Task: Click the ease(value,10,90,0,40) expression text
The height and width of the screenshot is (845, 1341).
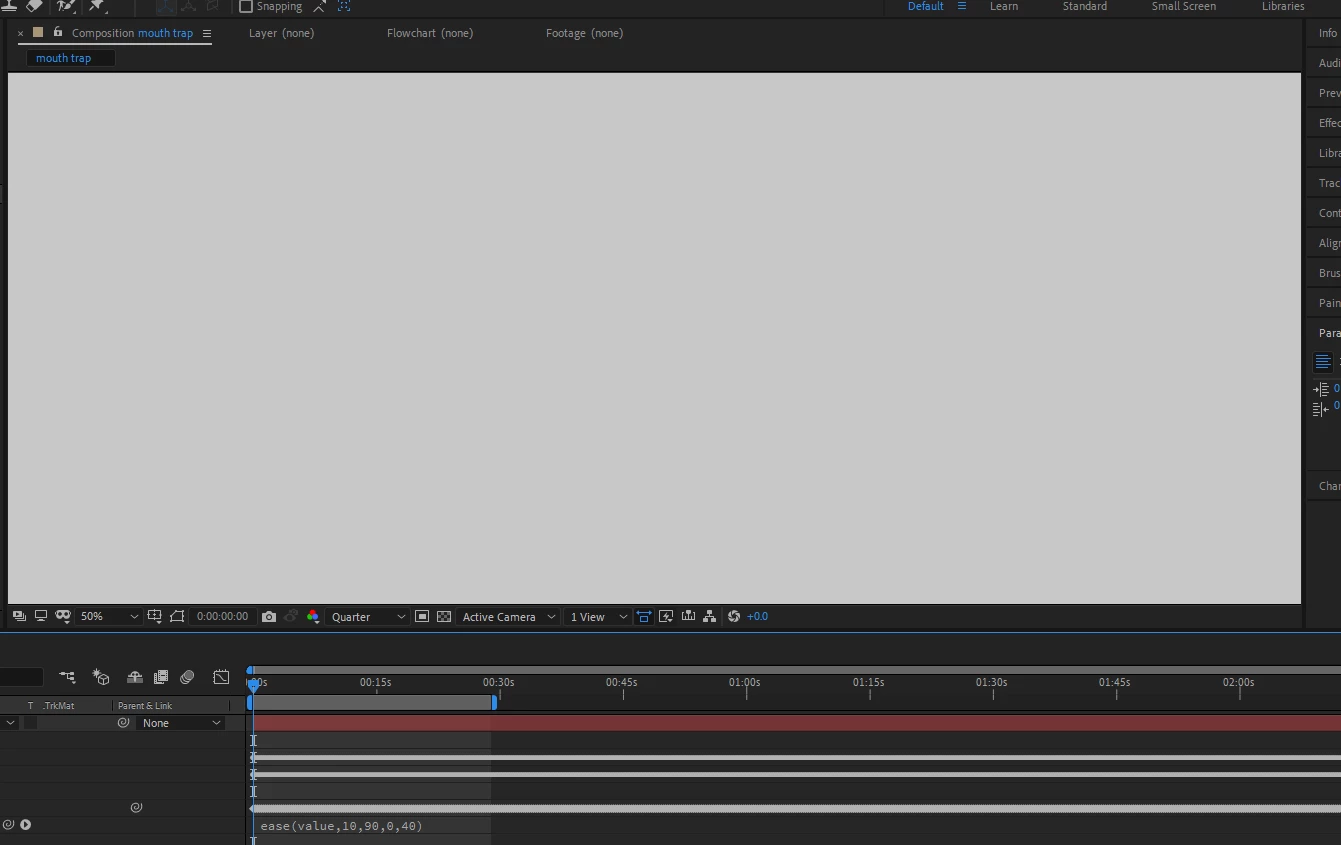Action: (x=342, y=826)
